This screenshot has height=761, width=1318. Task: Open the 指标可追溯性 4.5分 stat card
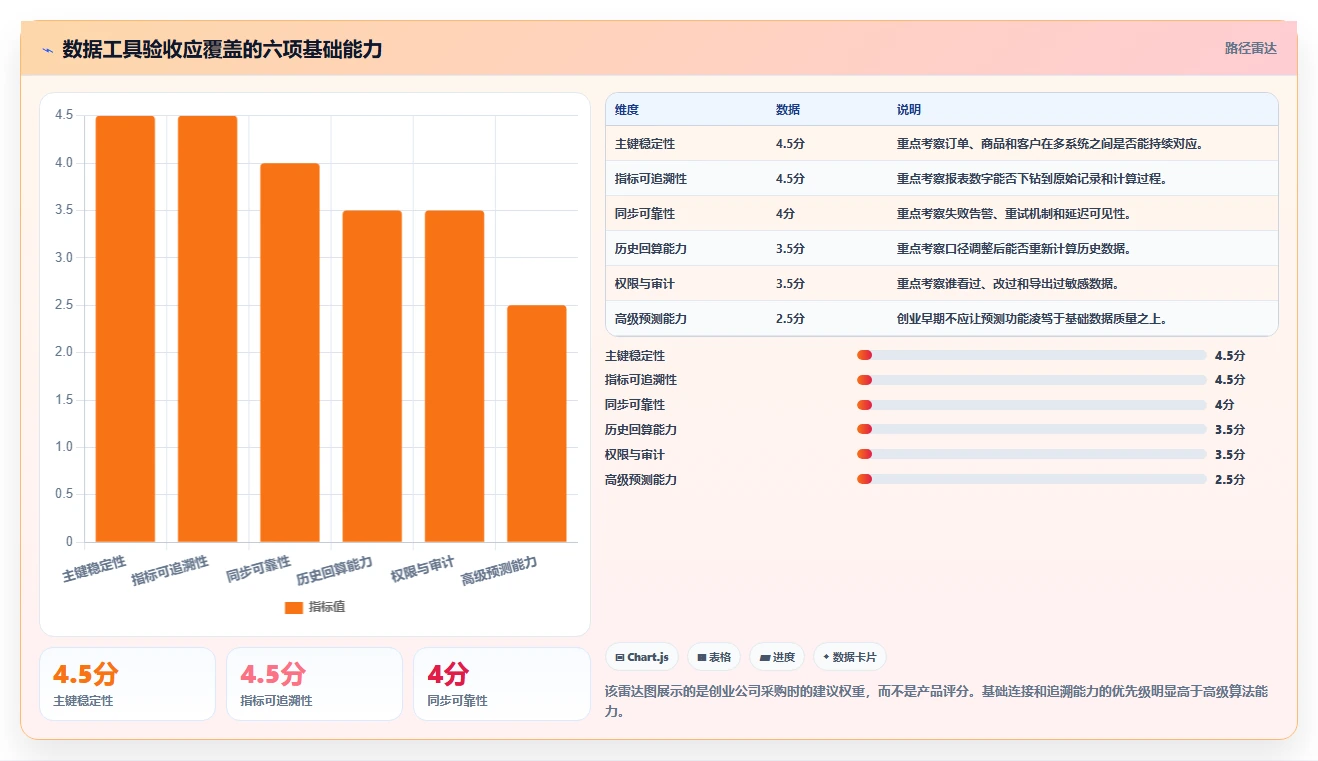314,684
